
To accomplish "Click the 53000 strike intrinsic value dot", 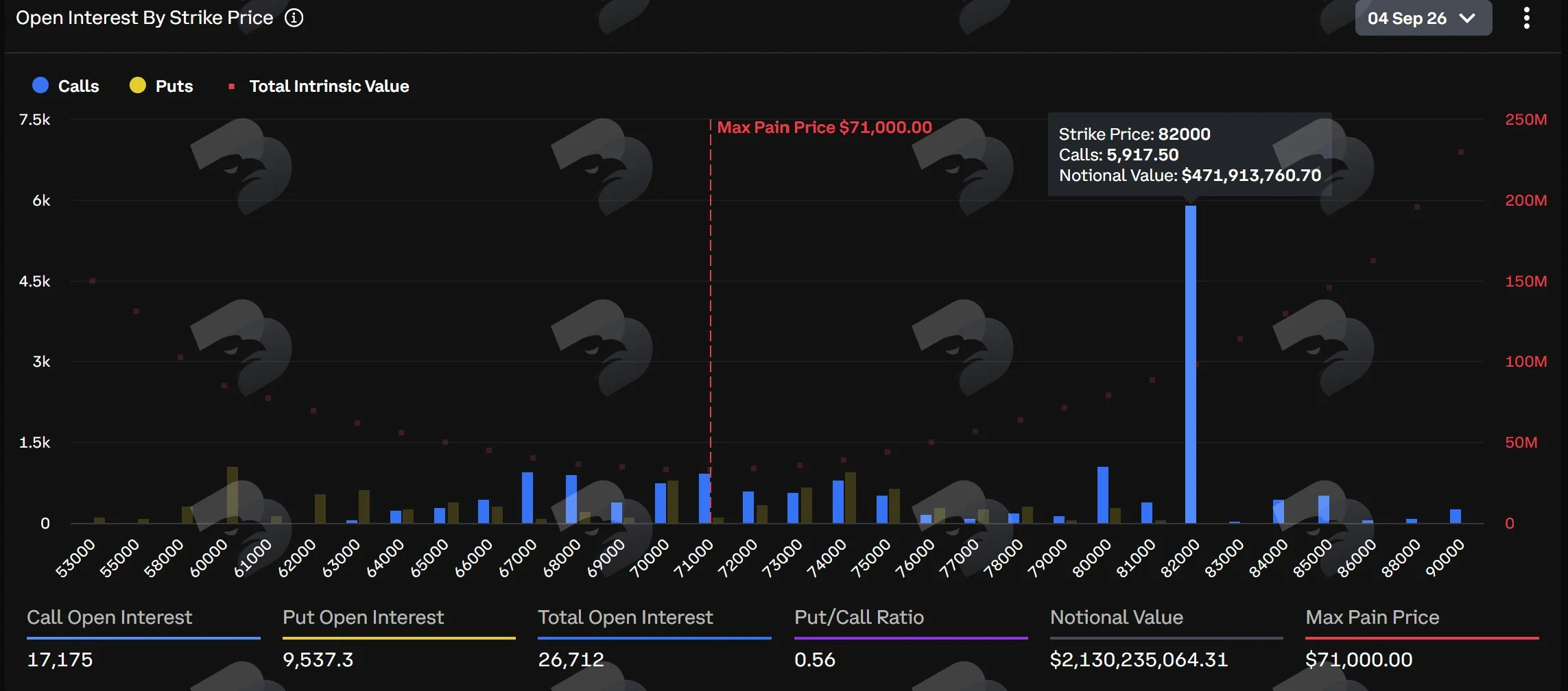I will pos(93,281).
